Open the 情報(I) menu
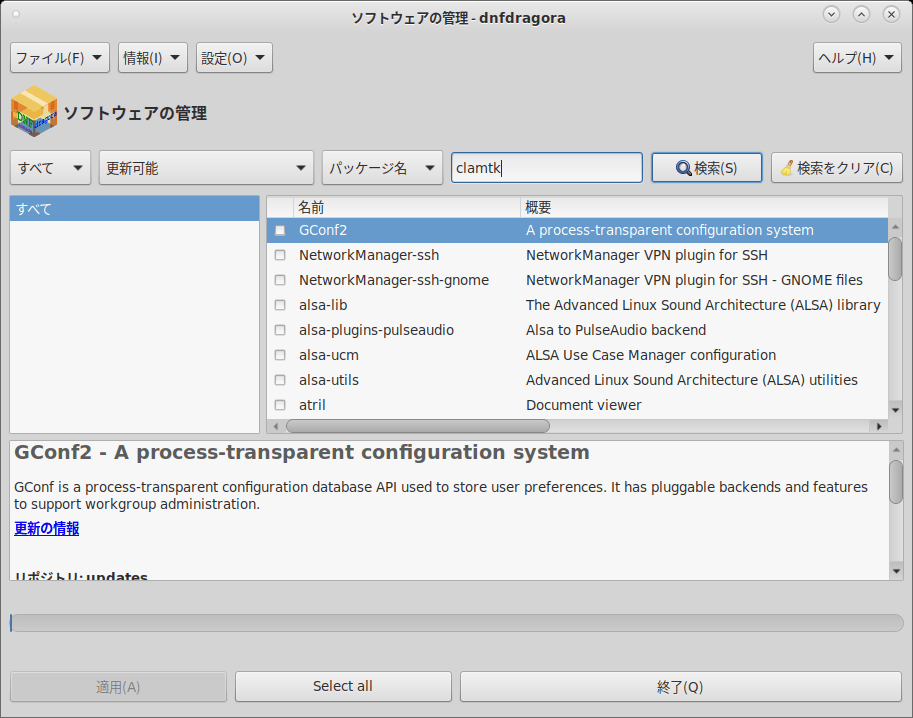 [x=153, y=58]
